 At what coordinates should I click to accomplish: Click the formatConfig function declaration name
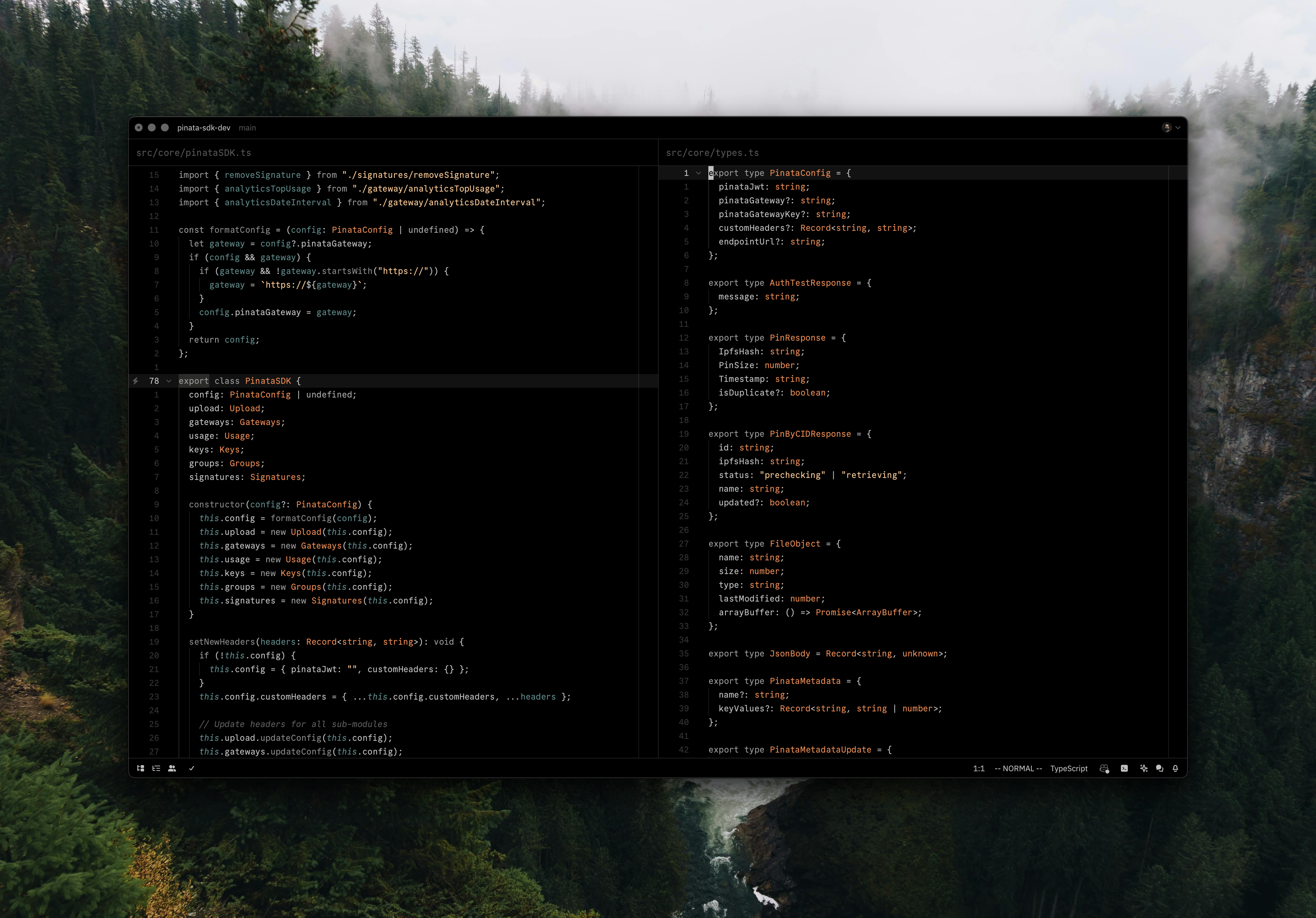point(240,230)
